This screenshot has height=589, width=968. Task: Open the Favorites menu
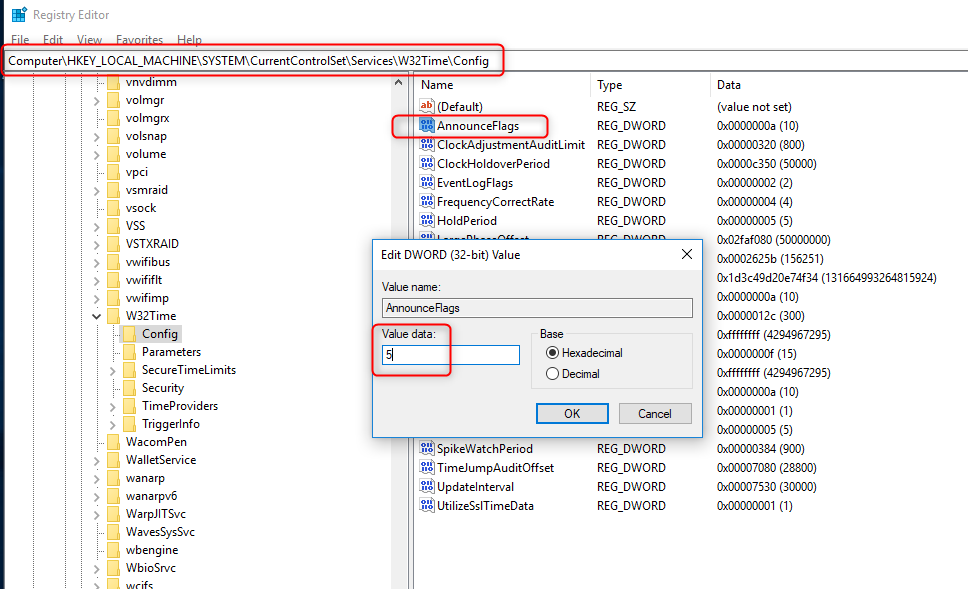click(x=139, y=40)
